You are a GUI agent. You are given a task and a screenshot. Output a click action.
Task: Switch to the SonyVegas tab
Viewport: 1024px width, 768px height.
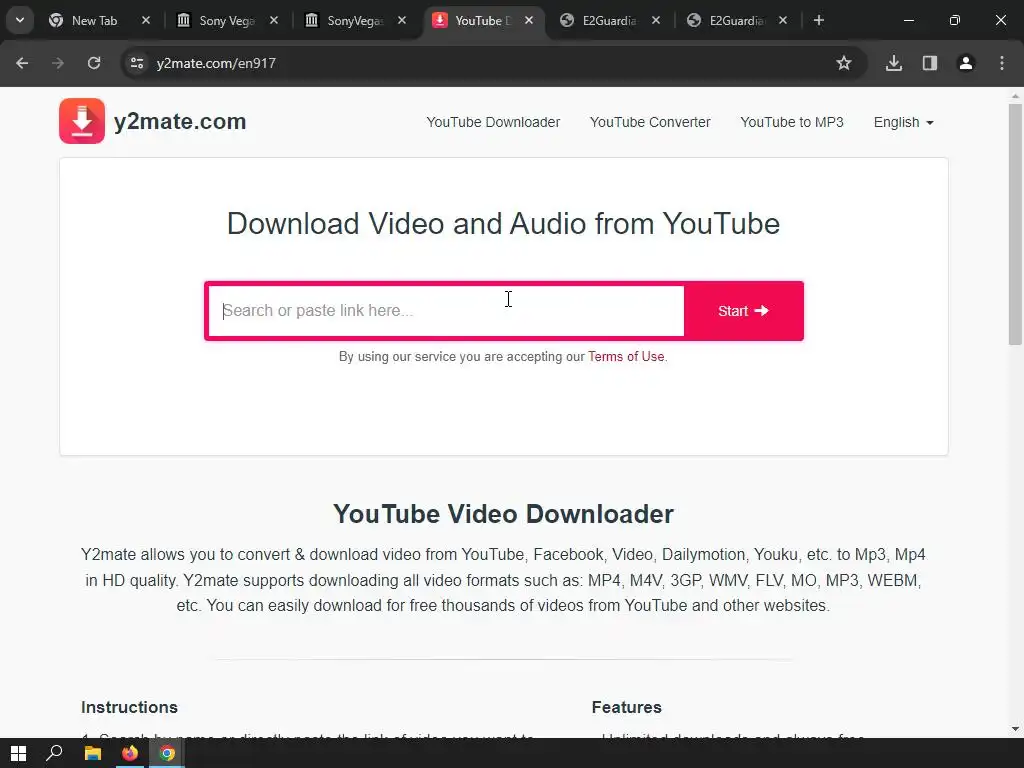355,21
